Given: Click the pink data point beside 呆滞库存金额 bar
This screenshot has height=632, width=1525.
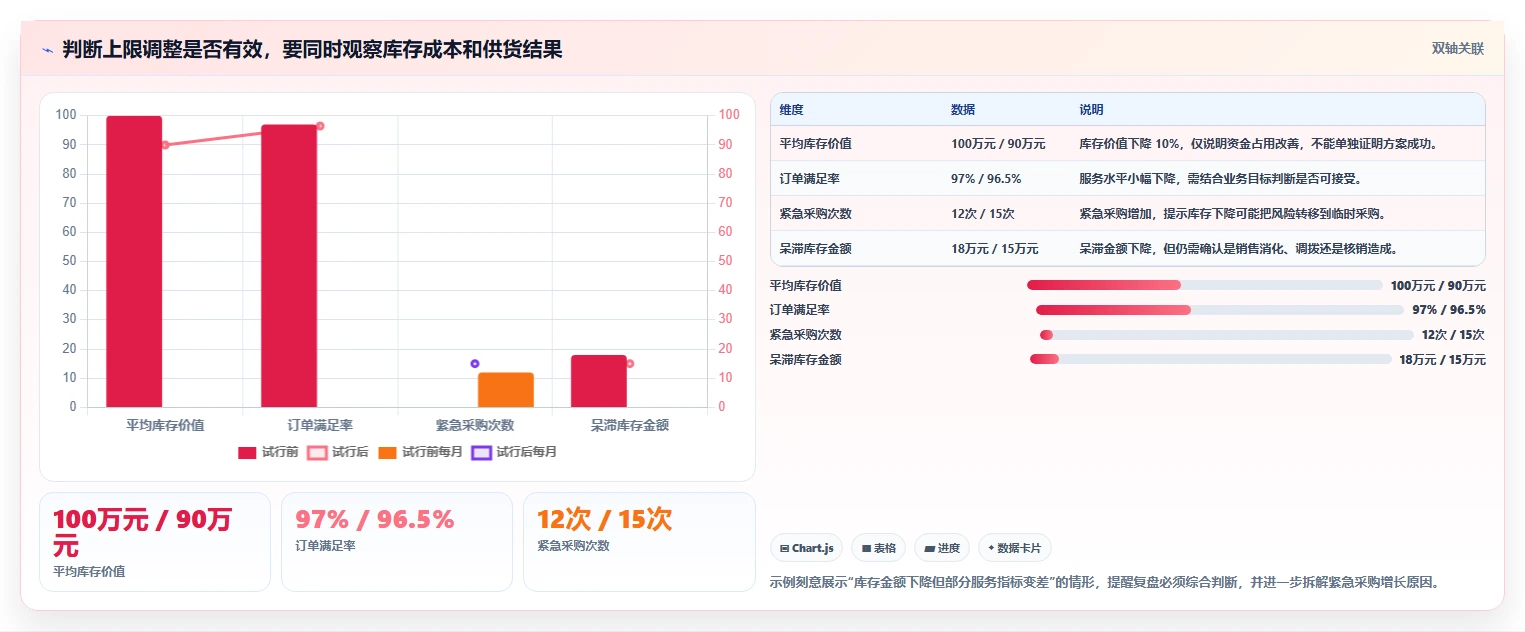Looking at the screenshot, I should [630, 363].
